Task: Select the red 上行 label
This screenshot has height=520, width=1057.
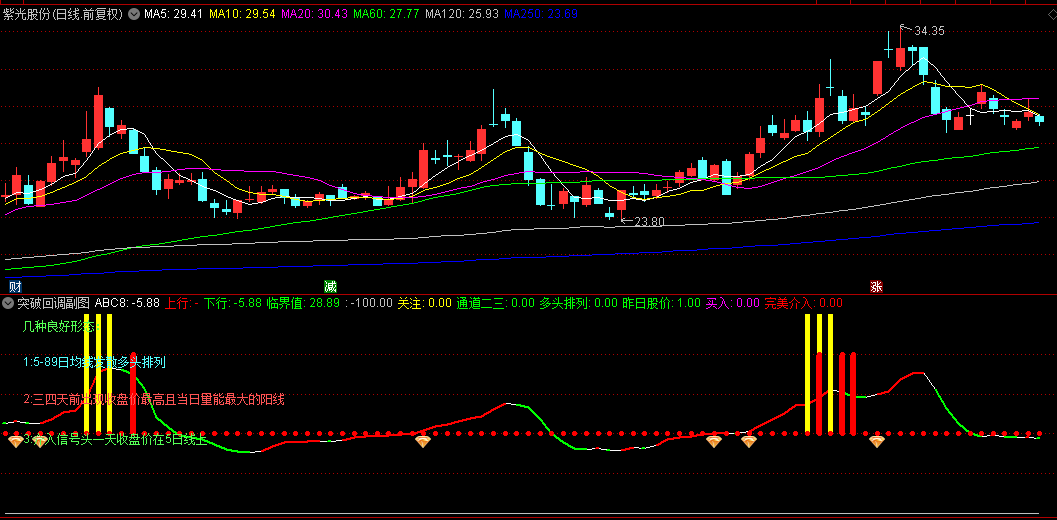Action: click(181, 303)
